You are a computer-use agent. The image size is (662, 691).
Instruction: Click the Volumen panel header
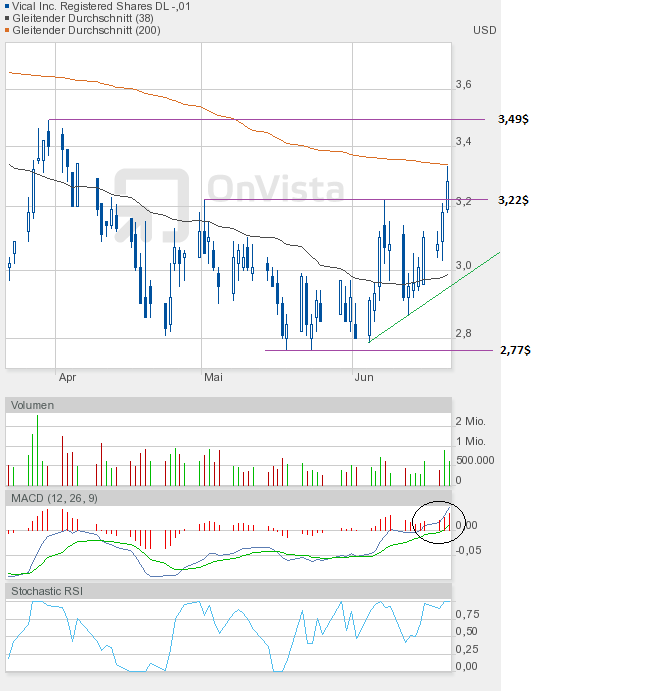click(x=228, y=405)
